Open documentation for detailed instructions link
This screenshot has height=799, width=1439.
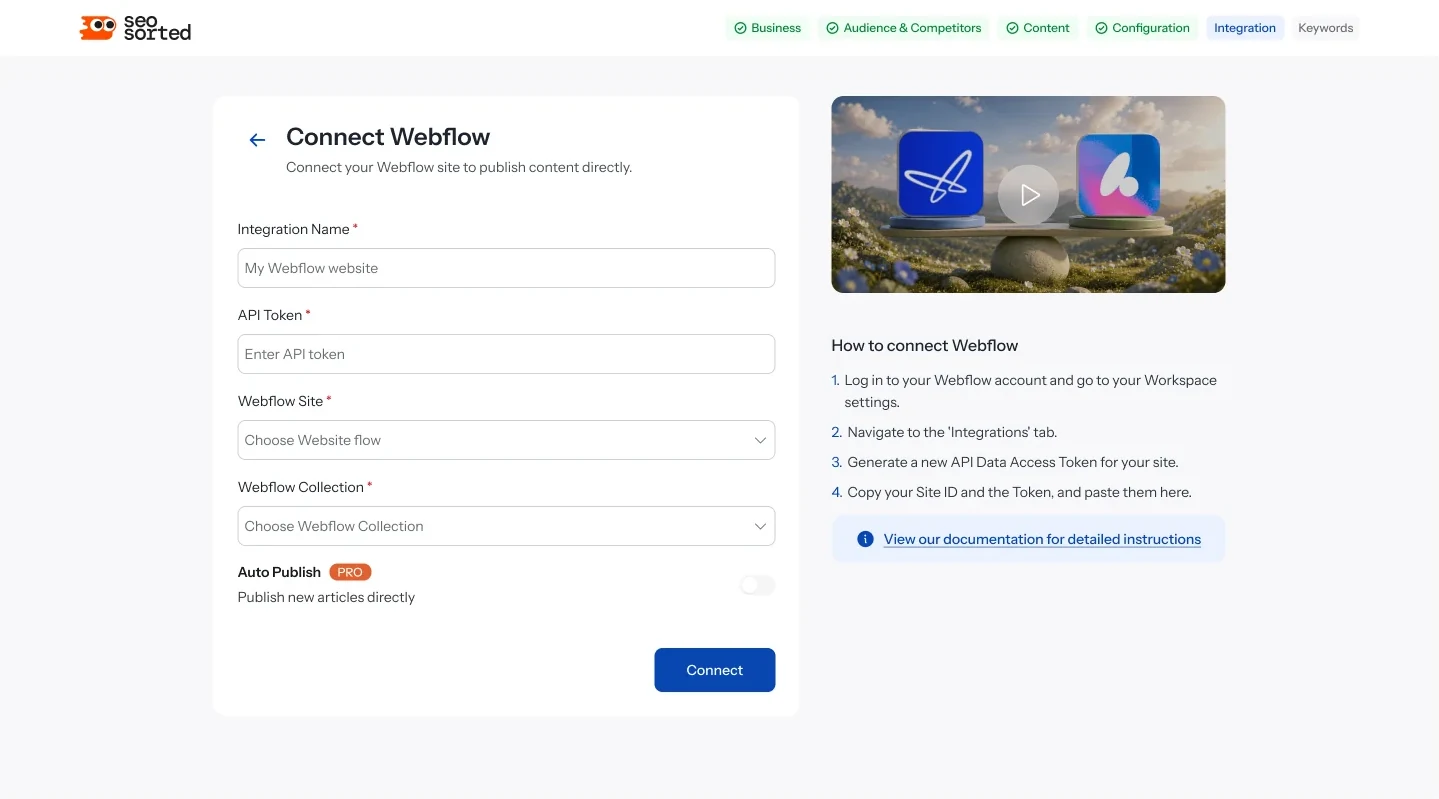point(1042,539)
